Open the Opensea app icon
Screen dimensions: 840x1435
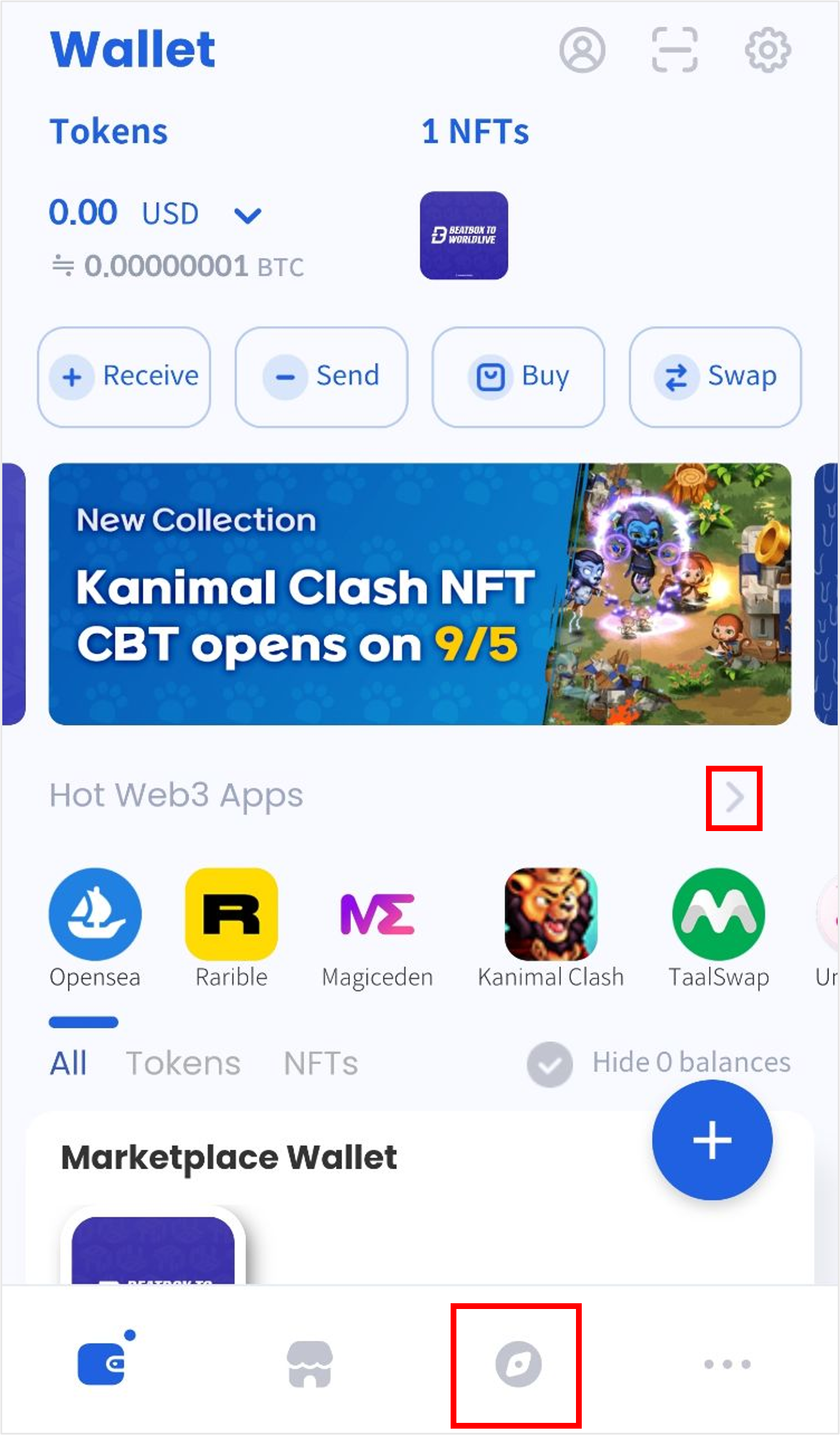point(95,914)
